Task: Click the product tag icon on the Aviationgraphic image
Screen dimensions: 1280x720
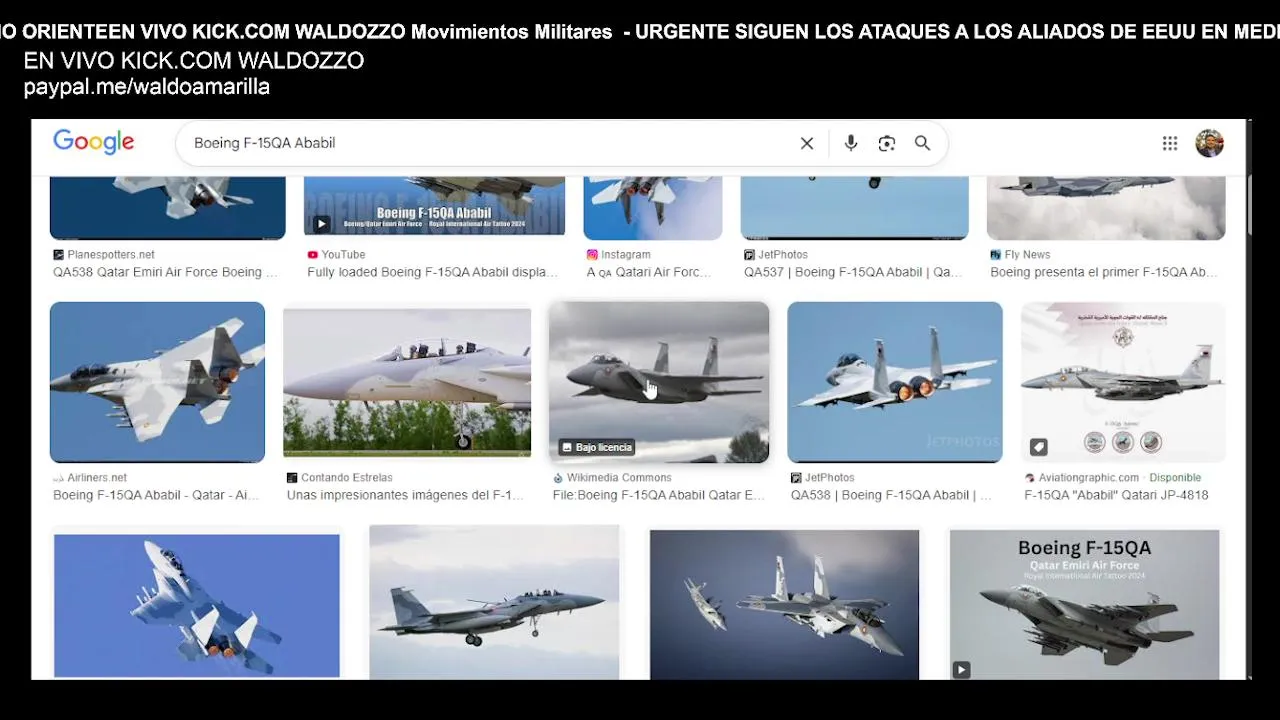Action: (x=1039, y=447)
